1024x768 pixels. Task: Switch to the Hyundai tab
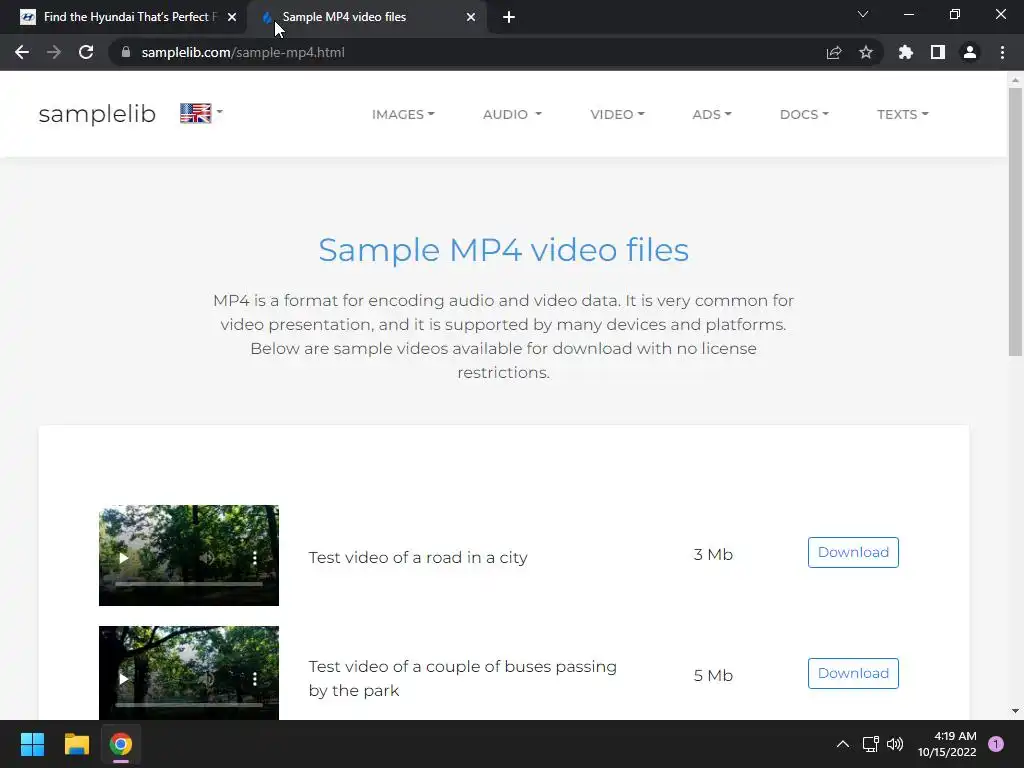(x=128, y=18)
